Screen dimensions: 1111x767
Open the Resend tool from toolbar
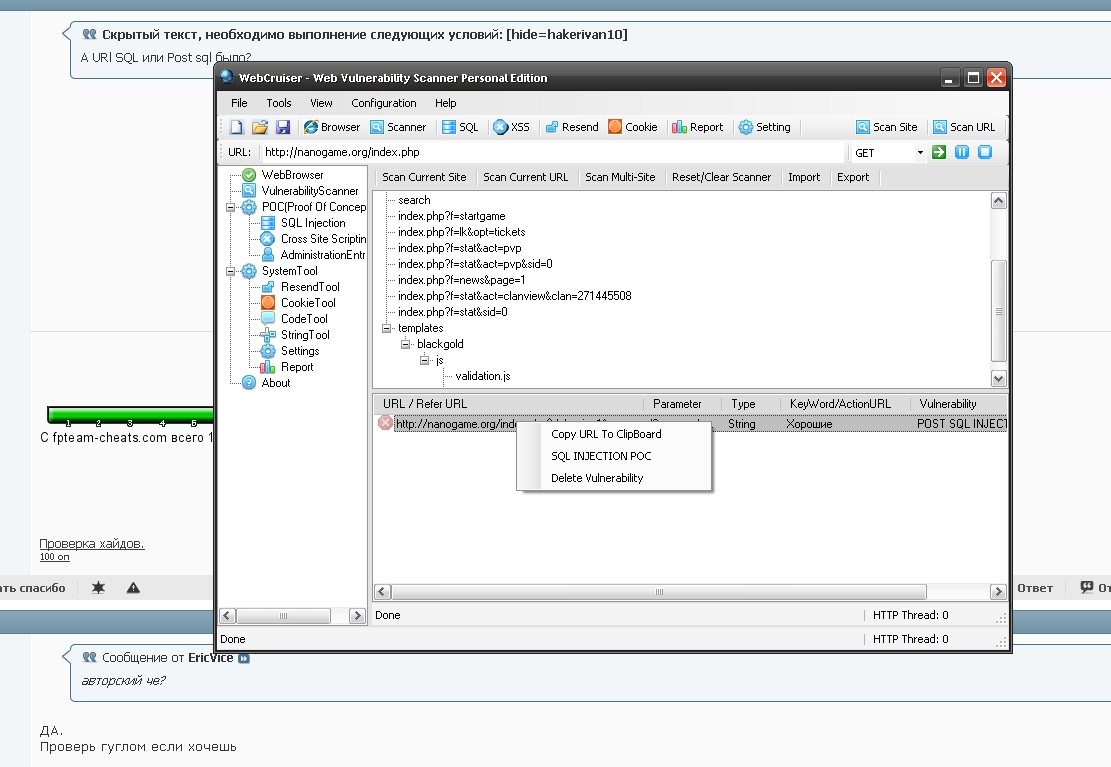(571, 127)
